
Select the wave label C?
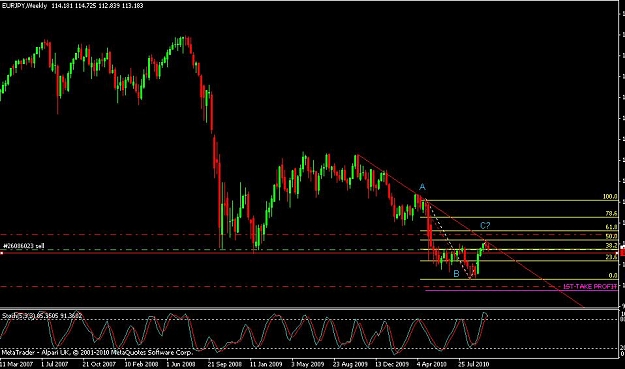pyautogui.click(x=485, y=226)
